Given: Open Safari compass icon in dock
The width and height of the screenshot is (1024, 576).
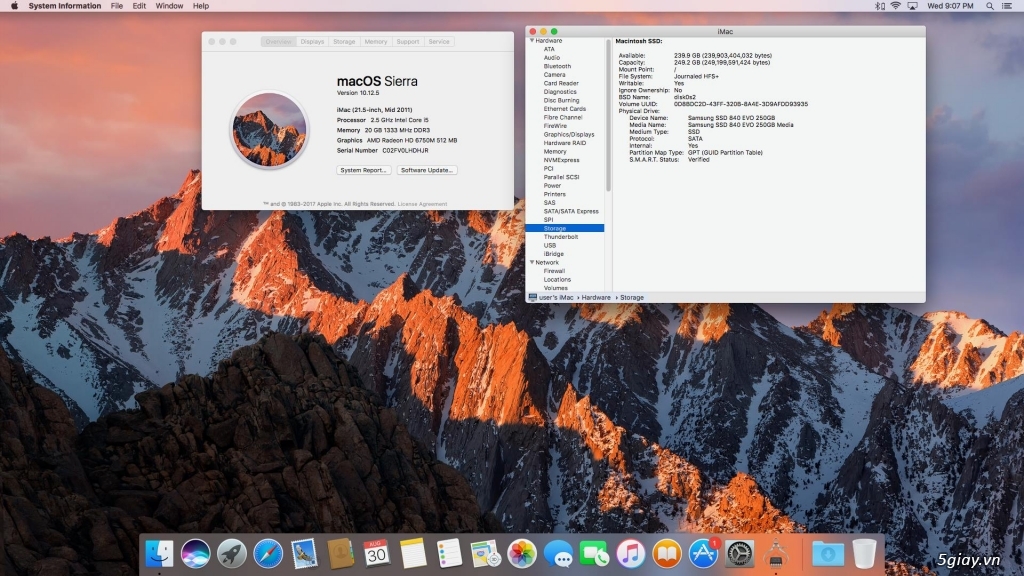Looking at the screenshot, I should [x=268, y=554].
